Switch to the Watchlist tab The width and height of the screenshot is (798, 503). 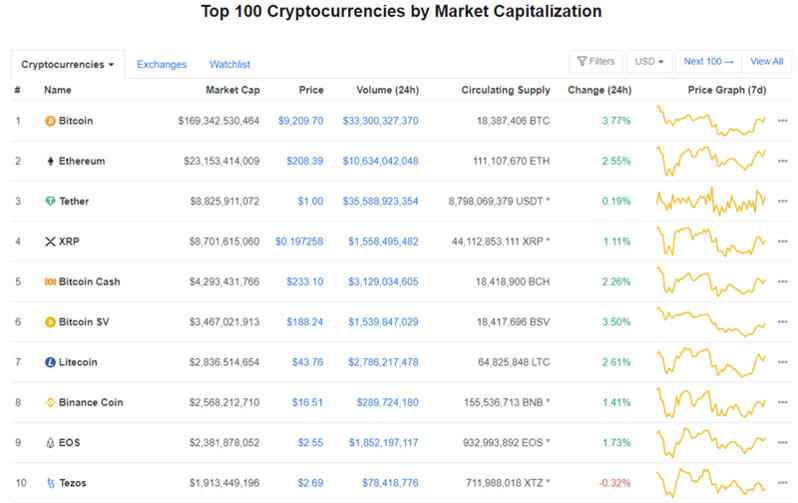click(229, 64)
